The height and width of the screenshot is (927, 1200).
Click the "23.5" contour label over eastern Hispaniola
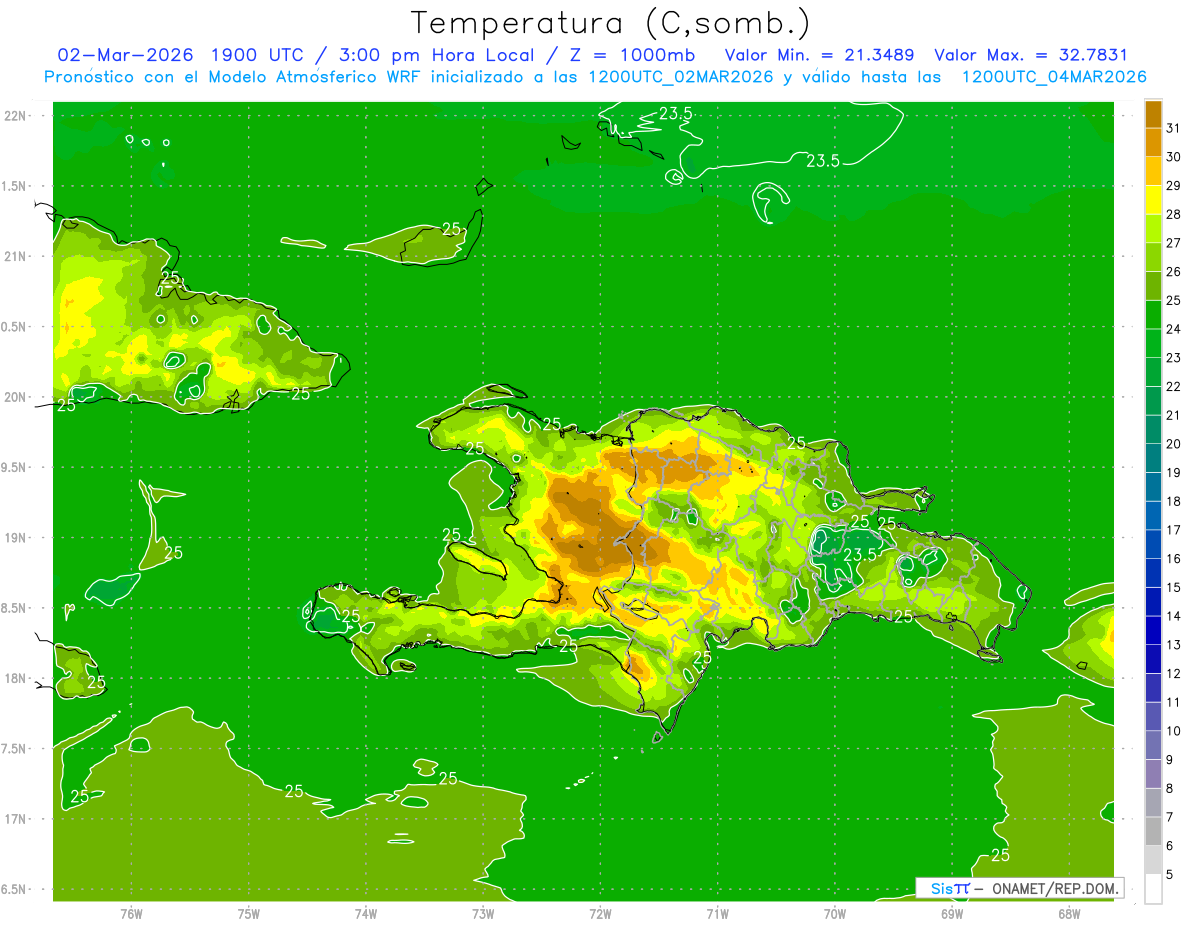860,554
